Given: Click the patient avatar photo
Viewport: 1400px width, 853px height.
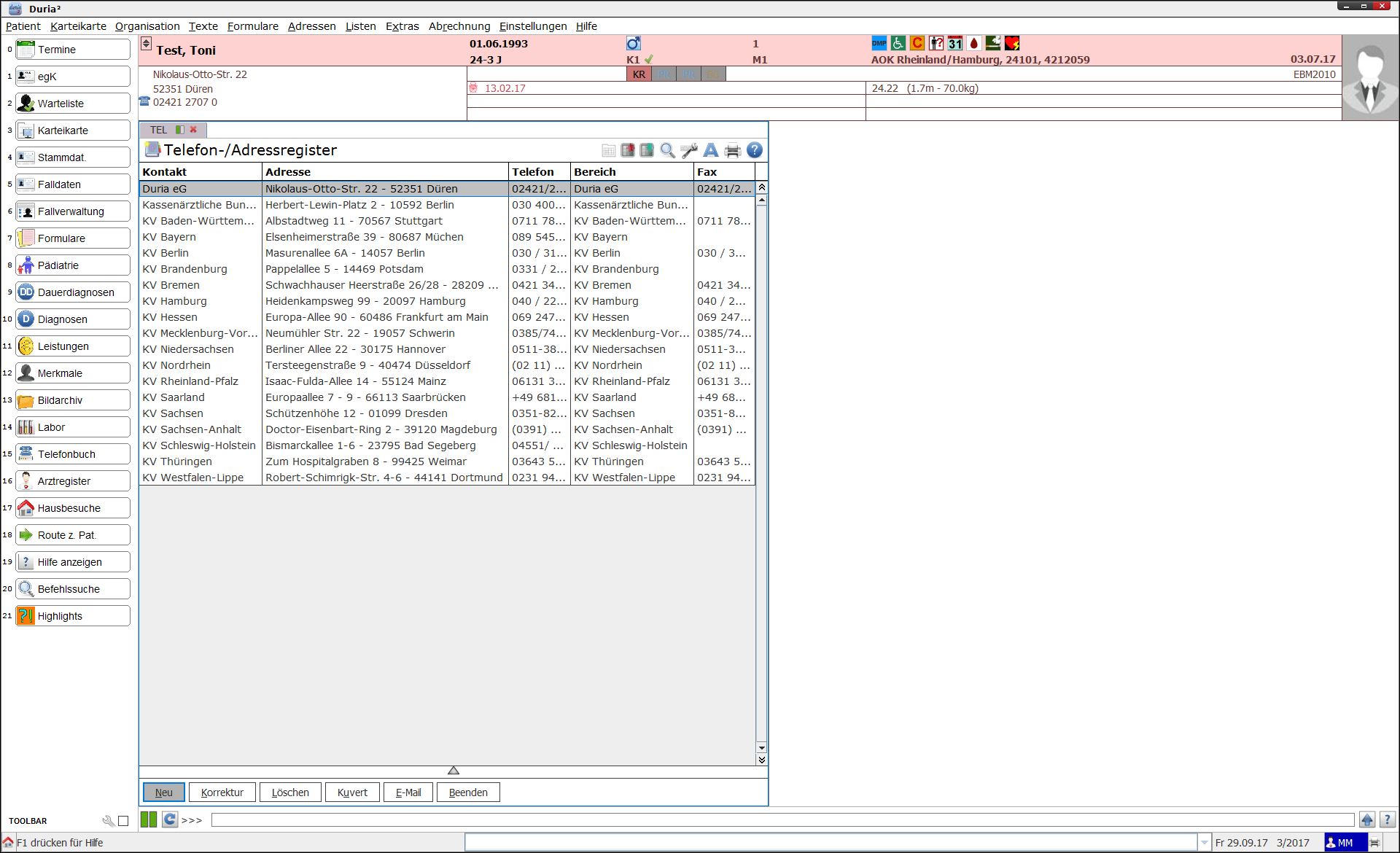Looking at the screenshot, I should [1370, 78].
